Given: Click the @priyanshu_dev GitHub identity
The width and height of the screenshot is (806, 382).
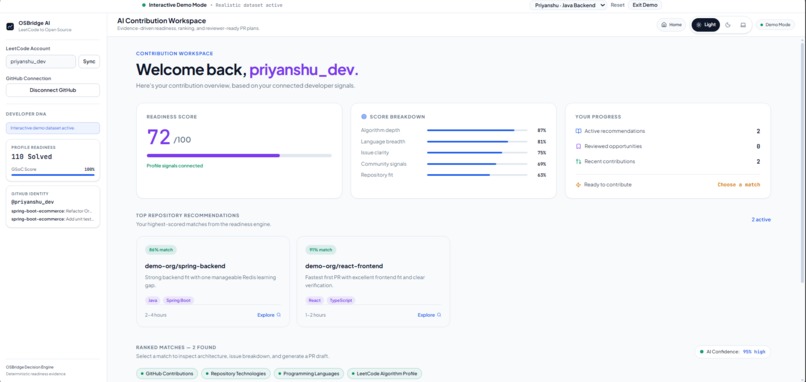Looking at the screenshot, I should click(32, 202).
